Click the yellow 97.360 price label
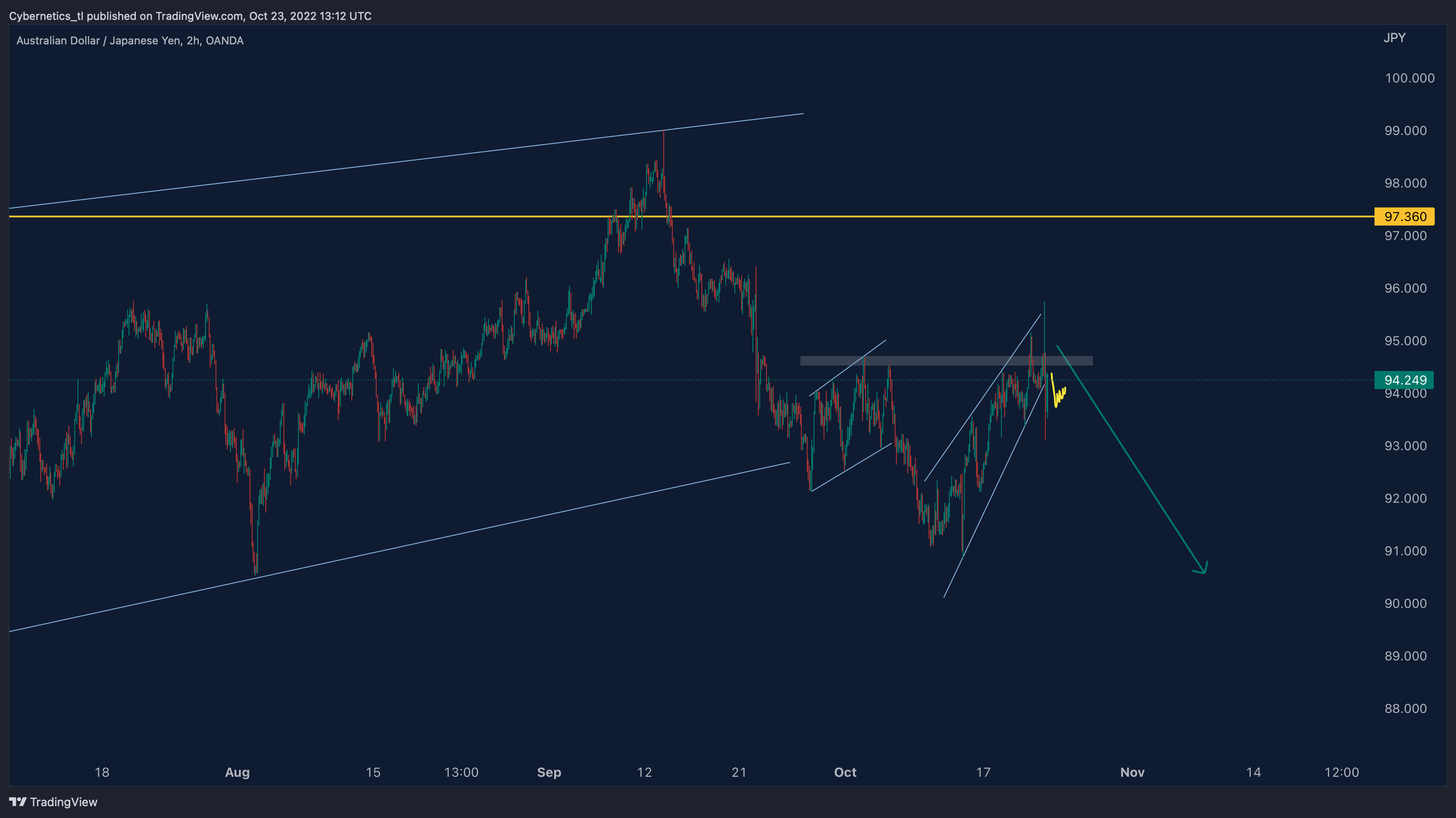This screenshot has width=1456, height=818. (1404, 217)
